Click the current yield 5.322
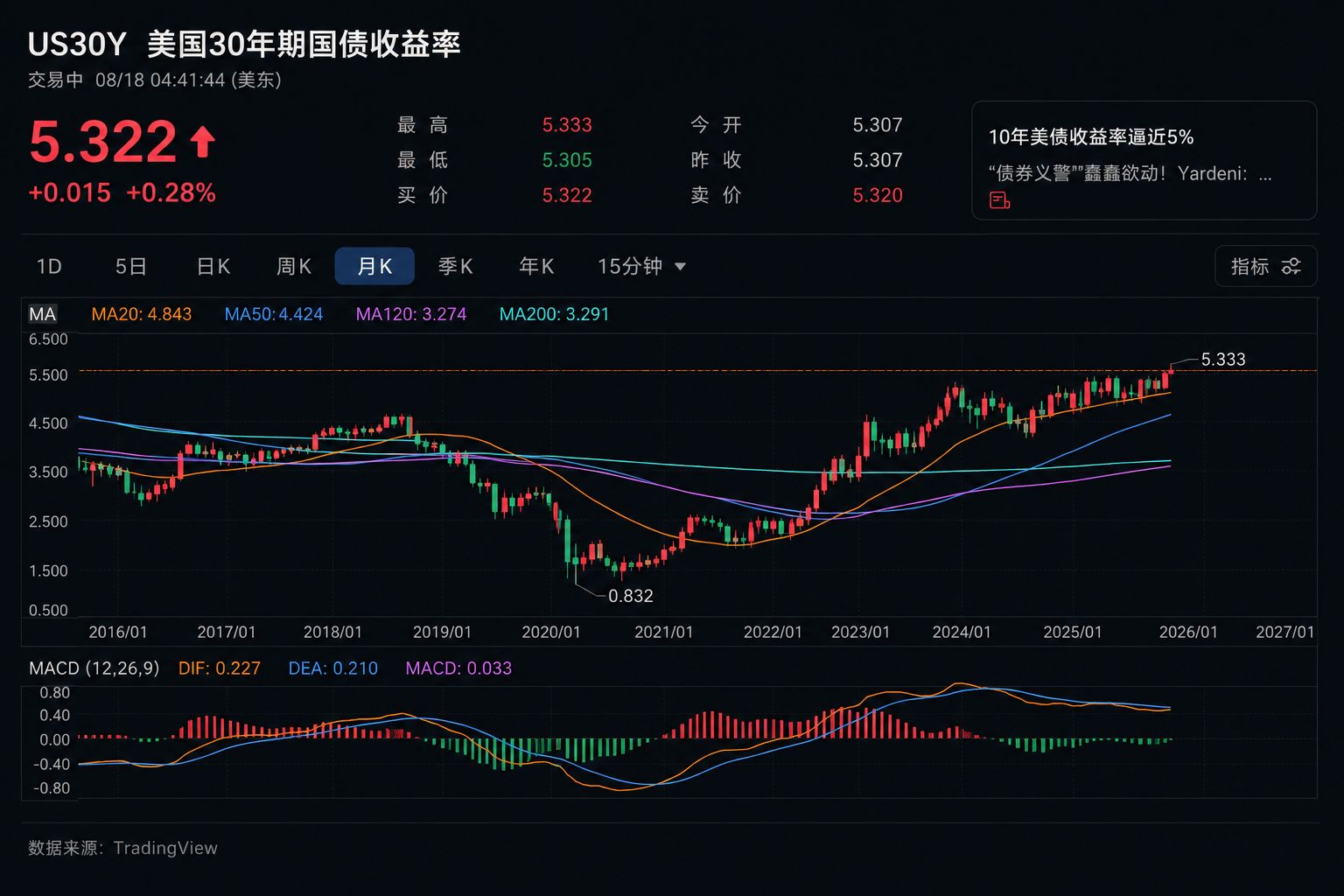 click(103, 142)
